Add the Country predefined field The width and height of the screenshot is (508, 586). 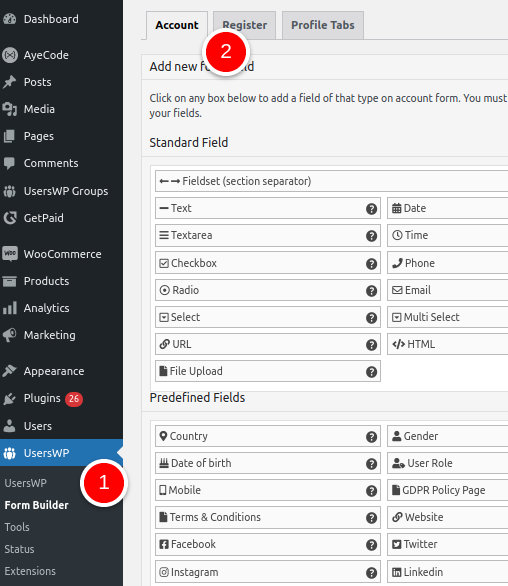(268, 436)
